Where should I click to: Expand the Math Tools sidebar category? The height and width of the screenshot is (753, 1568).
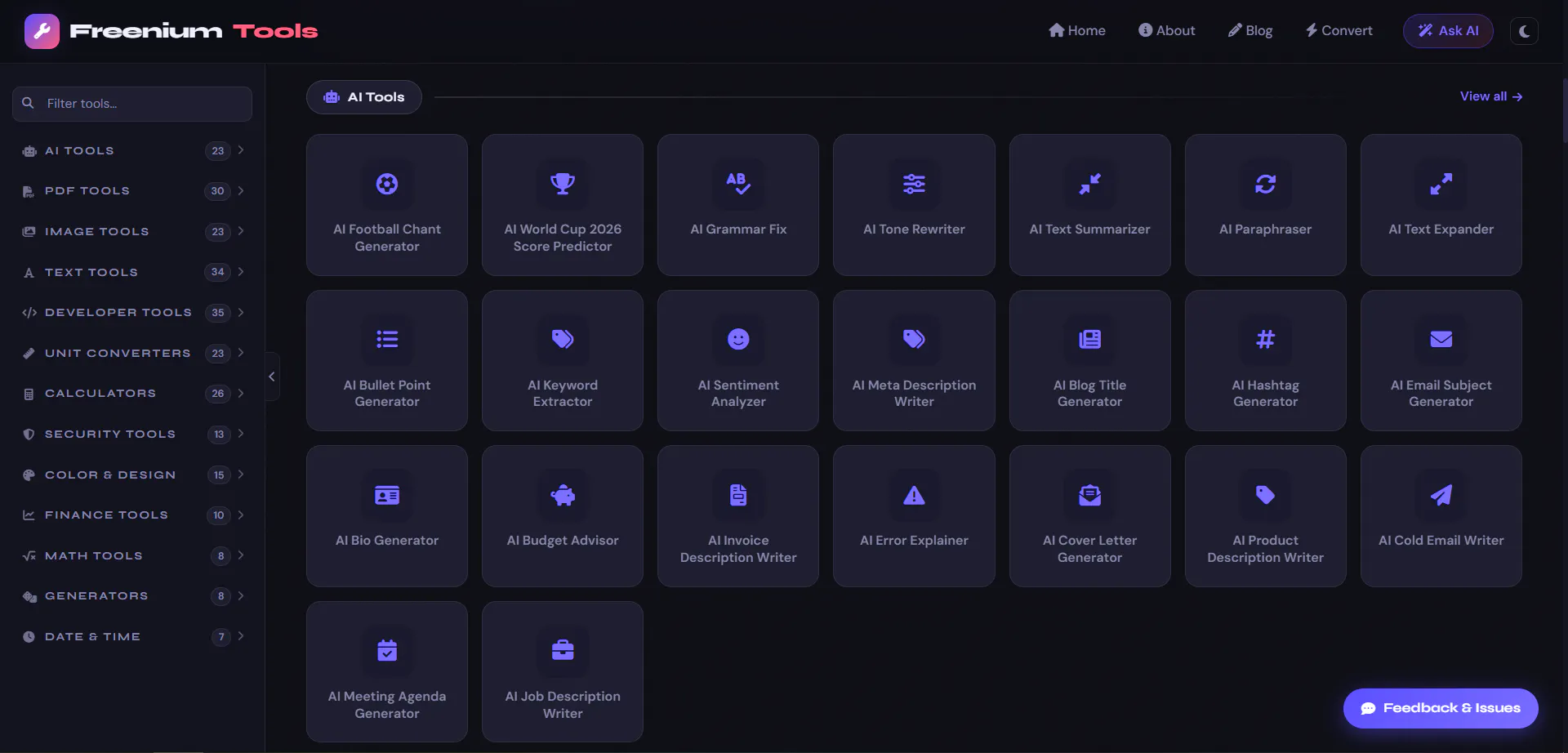132,555
